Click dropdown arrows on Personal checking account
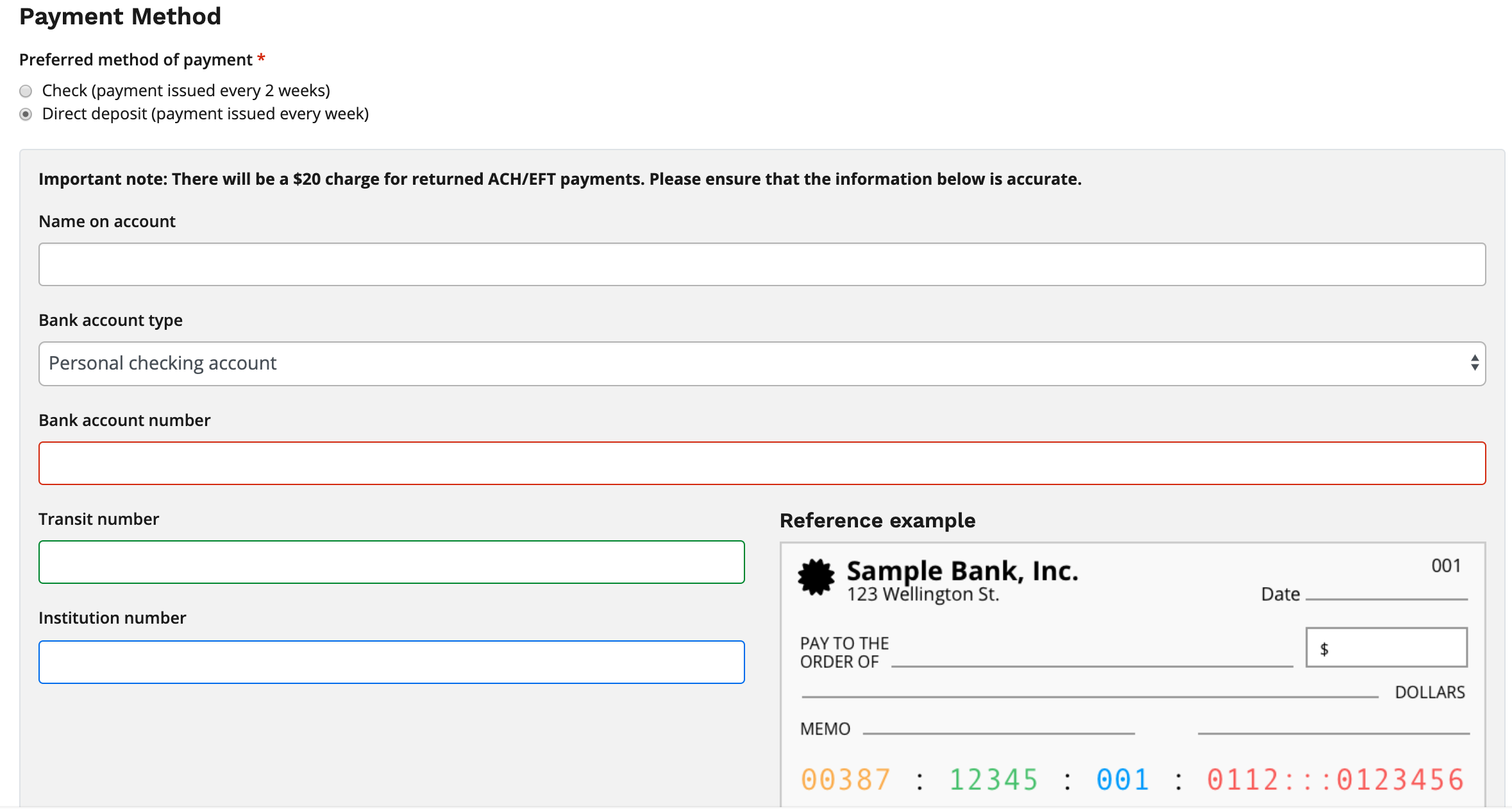 (x=1475, y=363)
